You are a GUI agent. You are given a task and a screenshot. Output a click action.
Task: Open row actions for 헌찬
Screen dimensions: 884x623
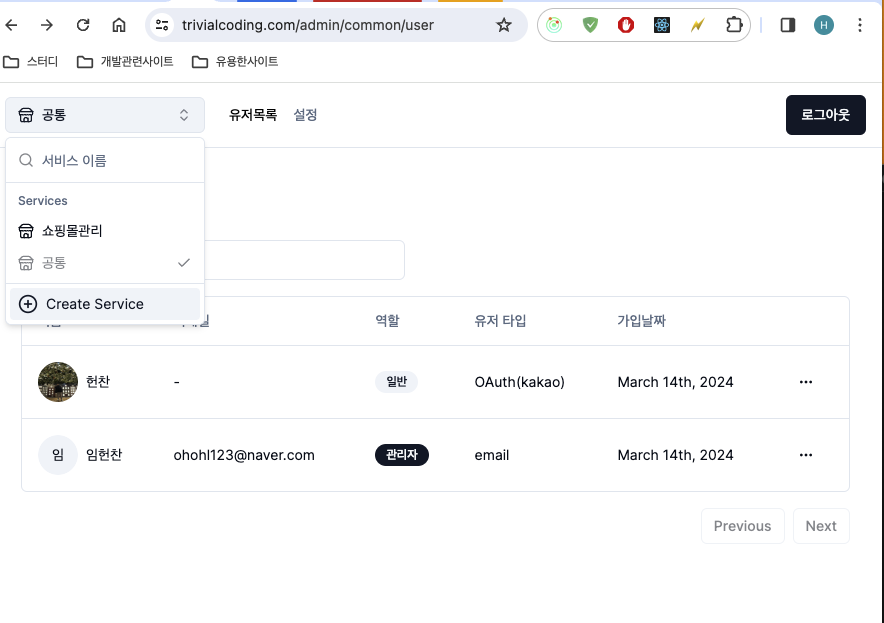coord(806,382)
